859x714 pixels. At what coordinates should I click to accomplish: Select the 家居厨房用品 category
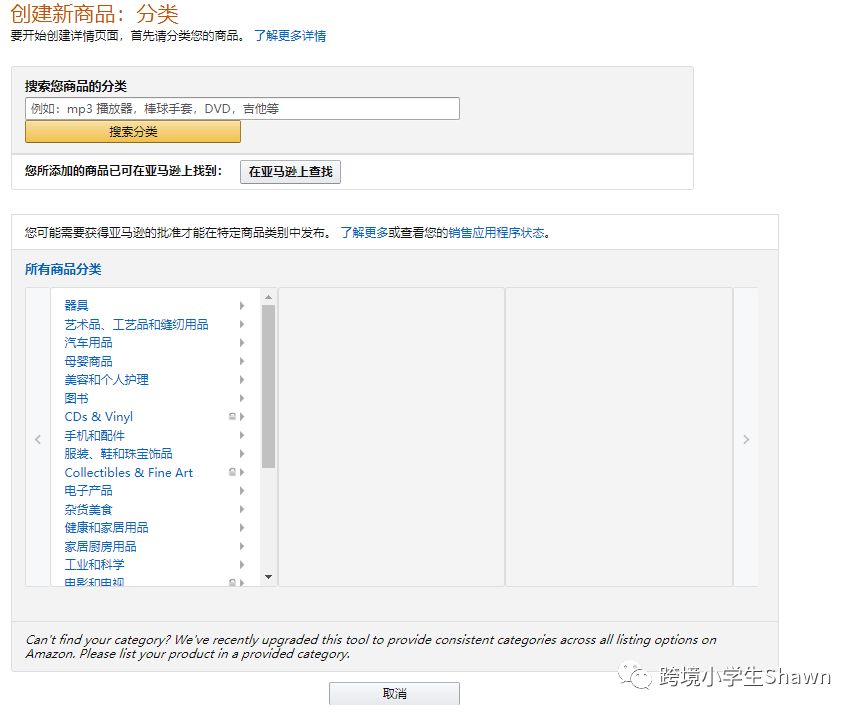pyautogui.click(x=100, y=546)
